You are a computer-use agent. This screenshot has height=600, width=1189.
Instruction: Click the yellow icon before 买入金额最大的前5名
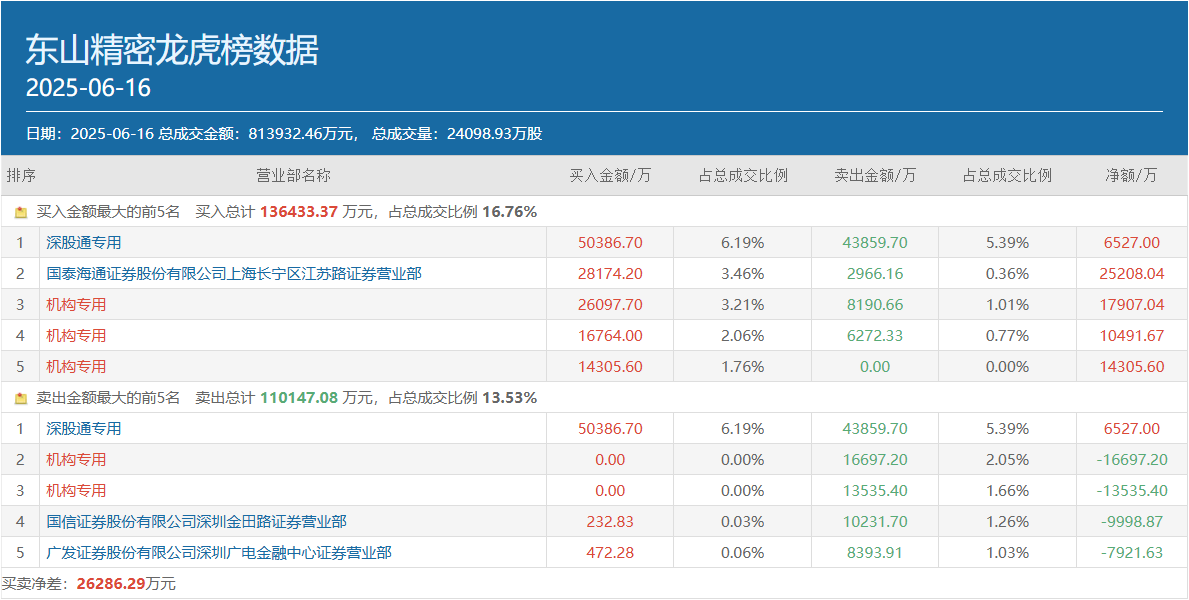[x=20, y=211]
